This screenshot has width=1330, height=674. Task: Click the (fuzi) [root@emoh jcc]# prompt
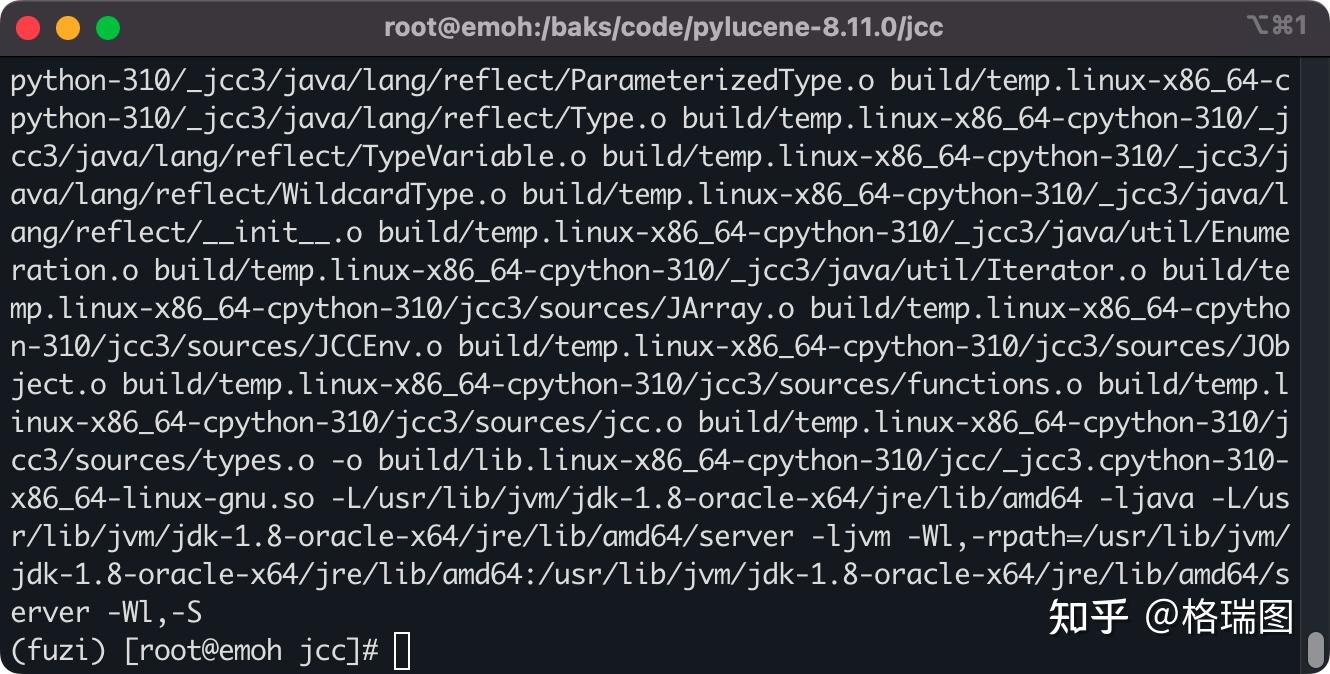pos(195,650)
